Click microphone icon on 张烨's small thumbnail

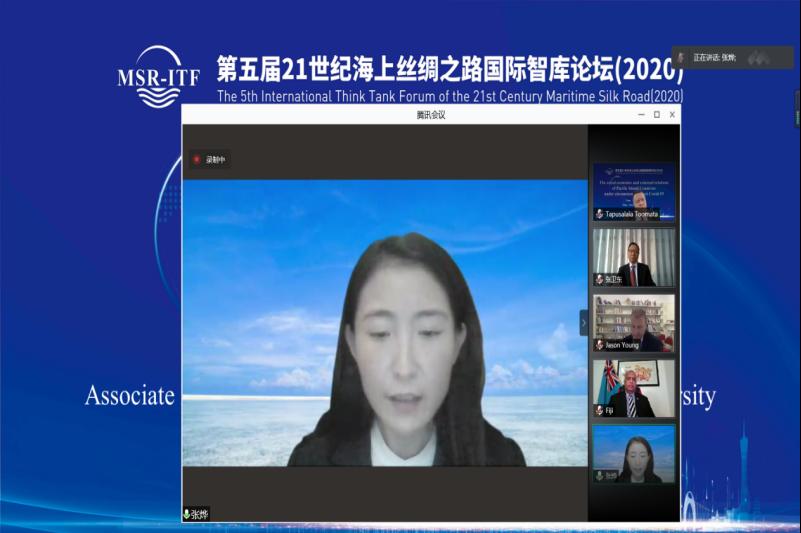[599, 475]
